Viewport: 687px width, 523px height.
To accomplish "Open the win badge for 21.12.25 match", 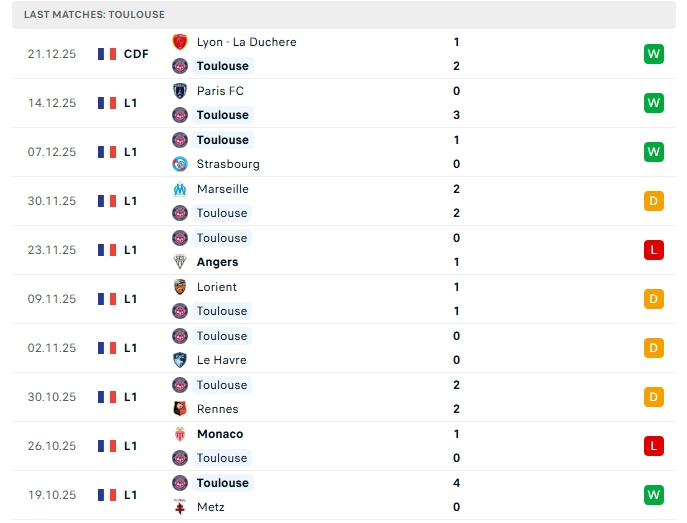I will pyautogui.click(x=654, y=54).
